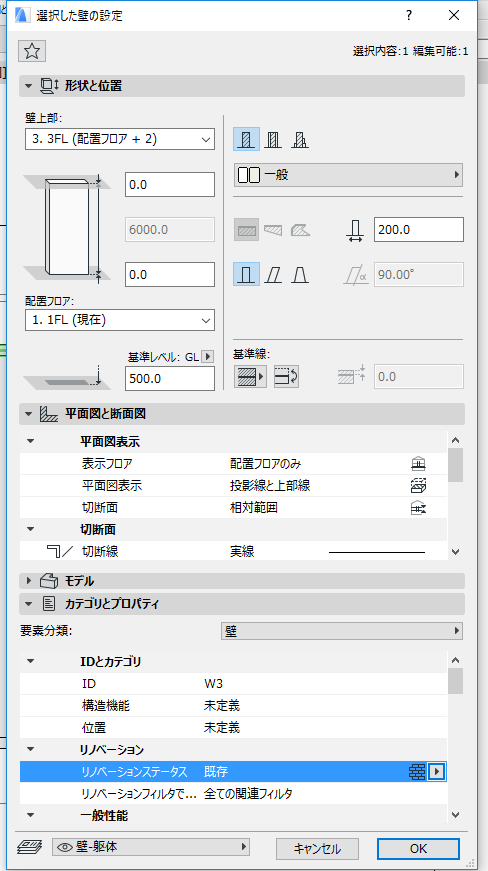Image resolution: width=488 pixels, height=871 pixels.
Task: Open the 配置フロア 1FL dropdown
Action: tap(120, 320)
